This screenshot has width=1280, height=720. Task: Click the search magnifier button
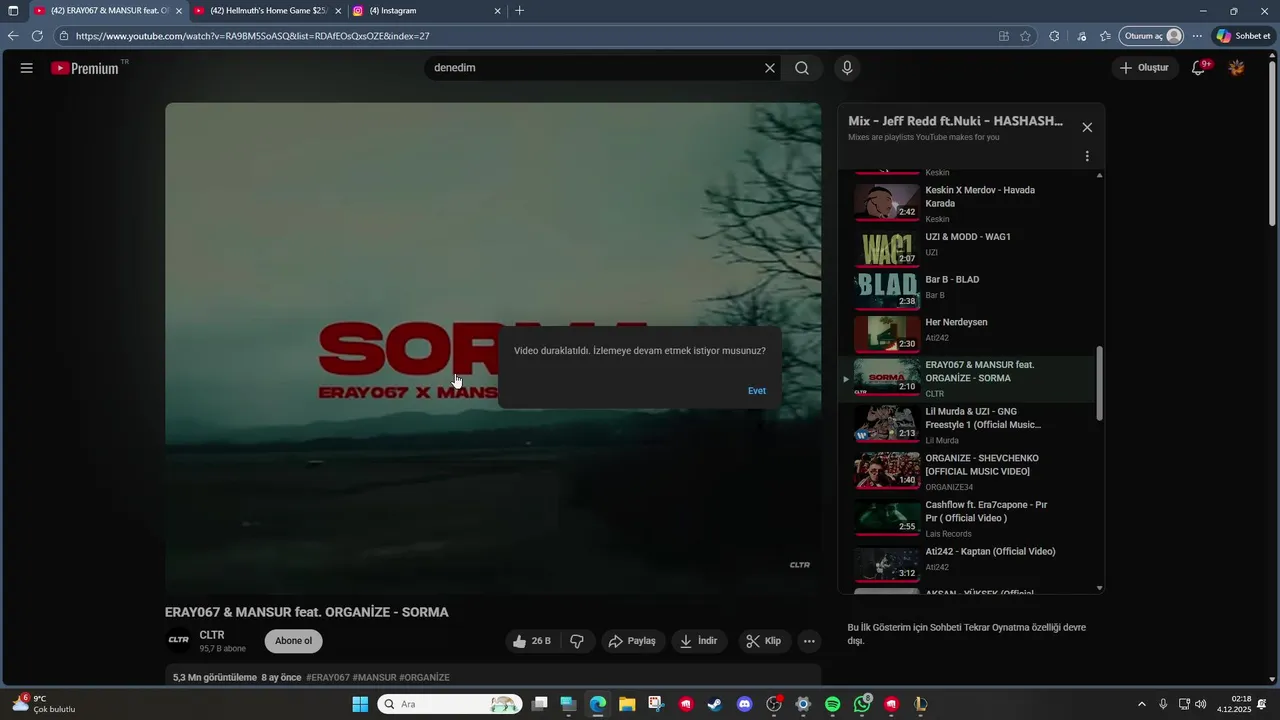pyautogui.click(x=802, y=68)
